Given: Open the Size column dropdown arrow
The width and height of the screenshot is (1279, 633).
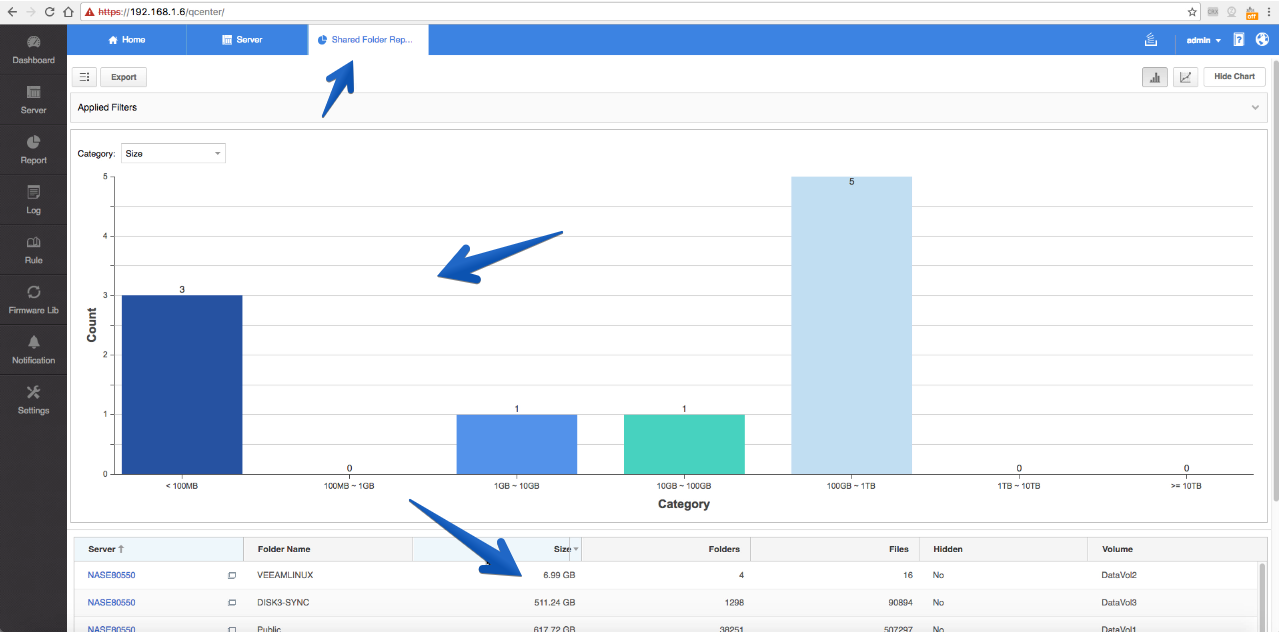Looking at the screenshot, I should 575,549.
